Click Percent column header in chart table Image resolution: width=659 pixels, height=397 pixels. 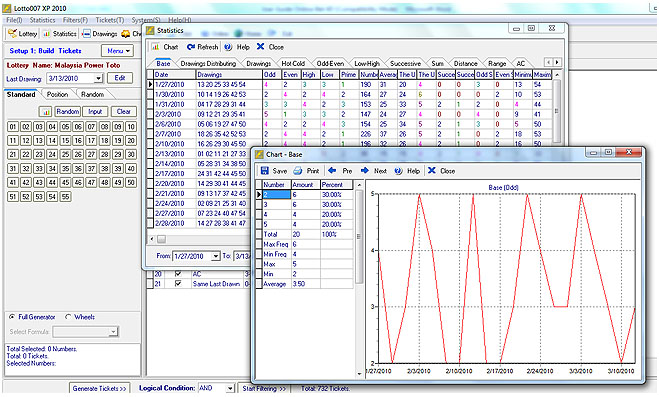[x=337, y=185]
